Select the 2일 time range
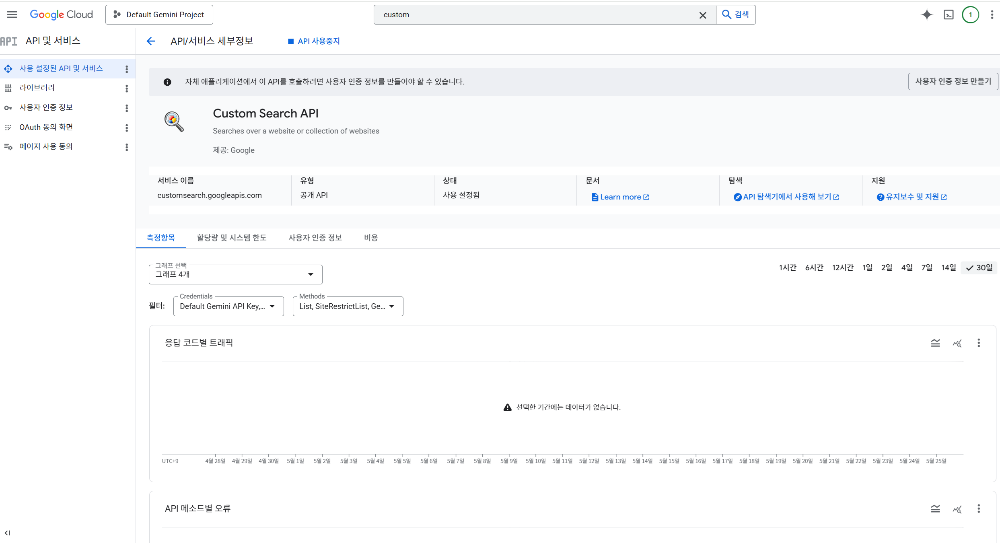The image size is (1000, 543). click(x=886, y=267)
